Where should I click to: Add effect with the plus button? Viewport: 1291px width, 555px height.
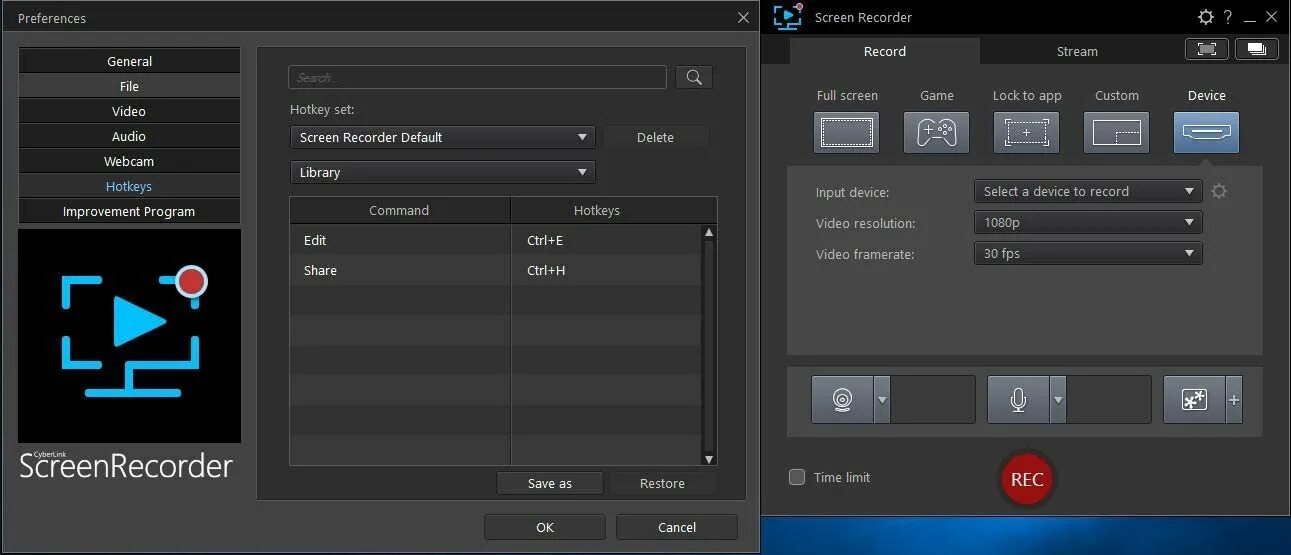(1234, 400)
